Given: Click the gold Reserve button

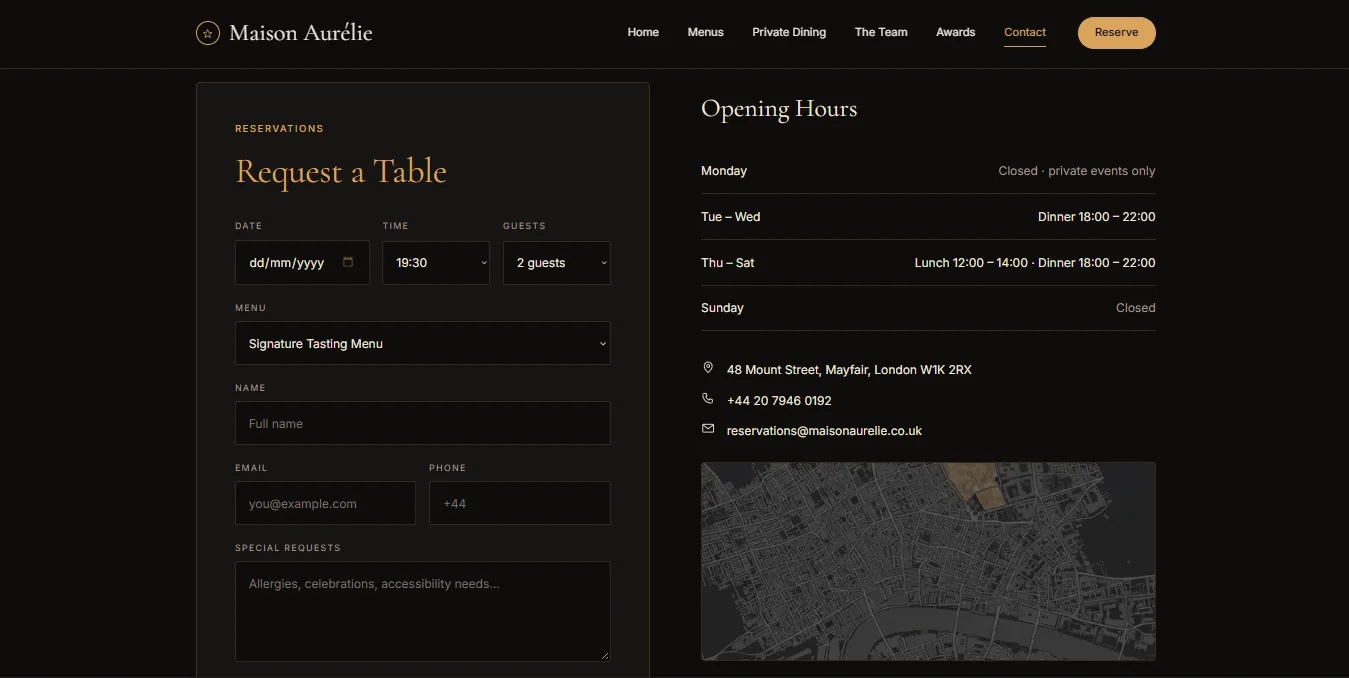Looking at the screenshot, I should tap(1116, 32).
